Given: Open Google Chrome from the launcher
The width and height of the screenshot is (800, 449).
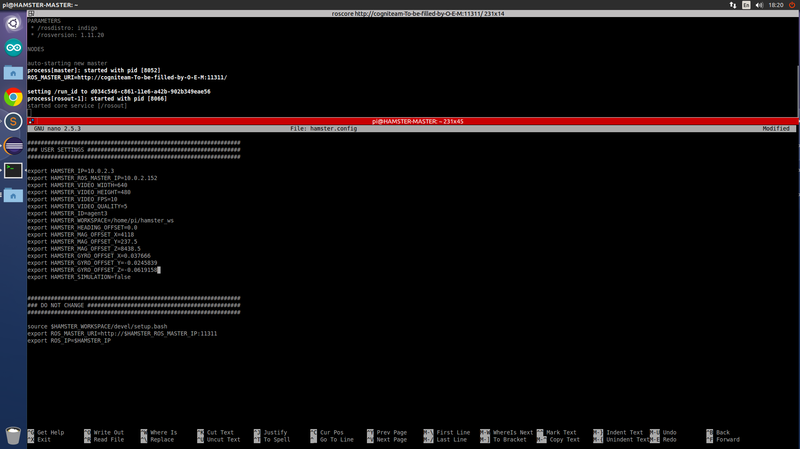Looking at the screenshot, I should tap(13, 97).
